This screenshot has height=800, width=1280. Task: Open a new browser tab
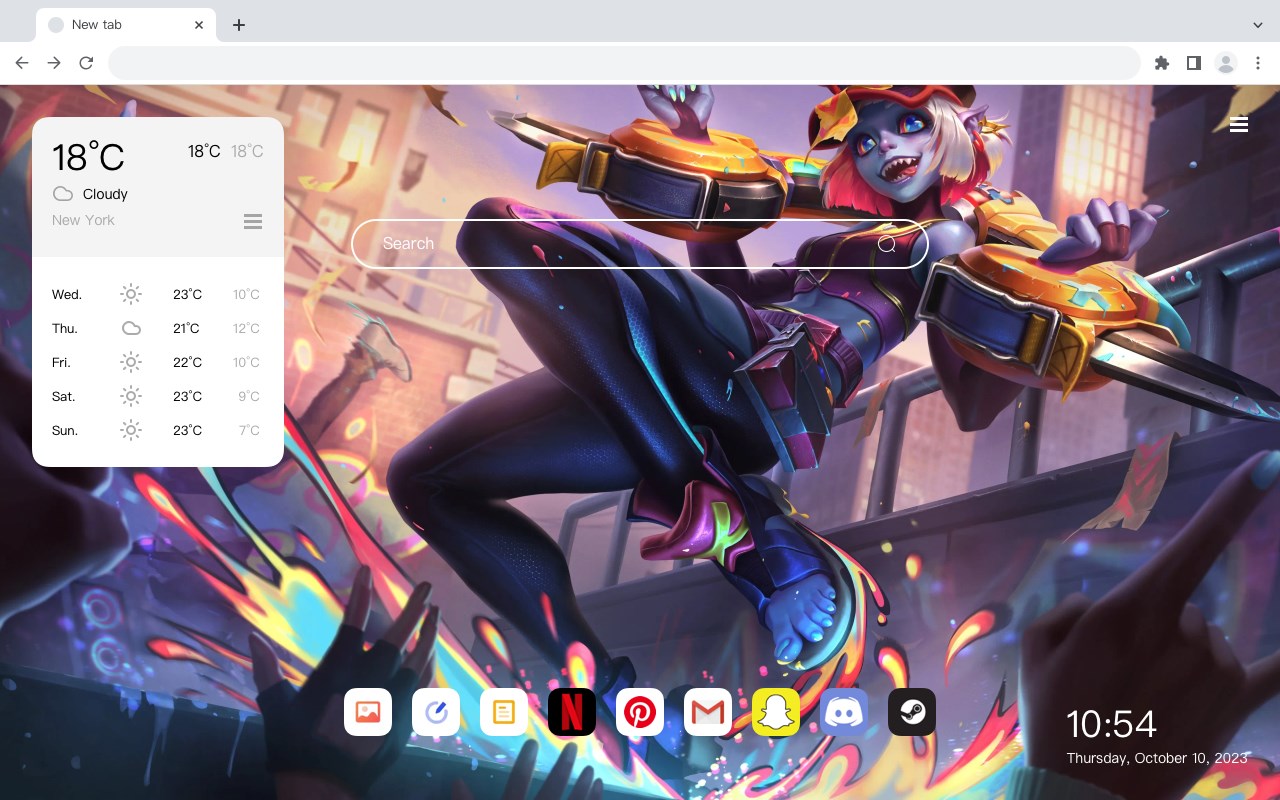pos(238,25)
